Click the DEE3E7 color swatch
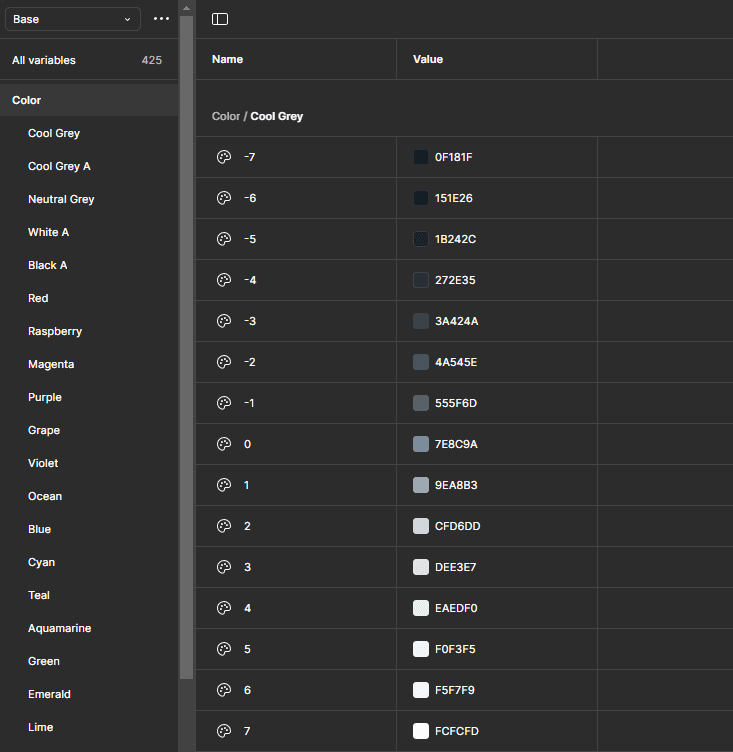 (x=421, y=567)
